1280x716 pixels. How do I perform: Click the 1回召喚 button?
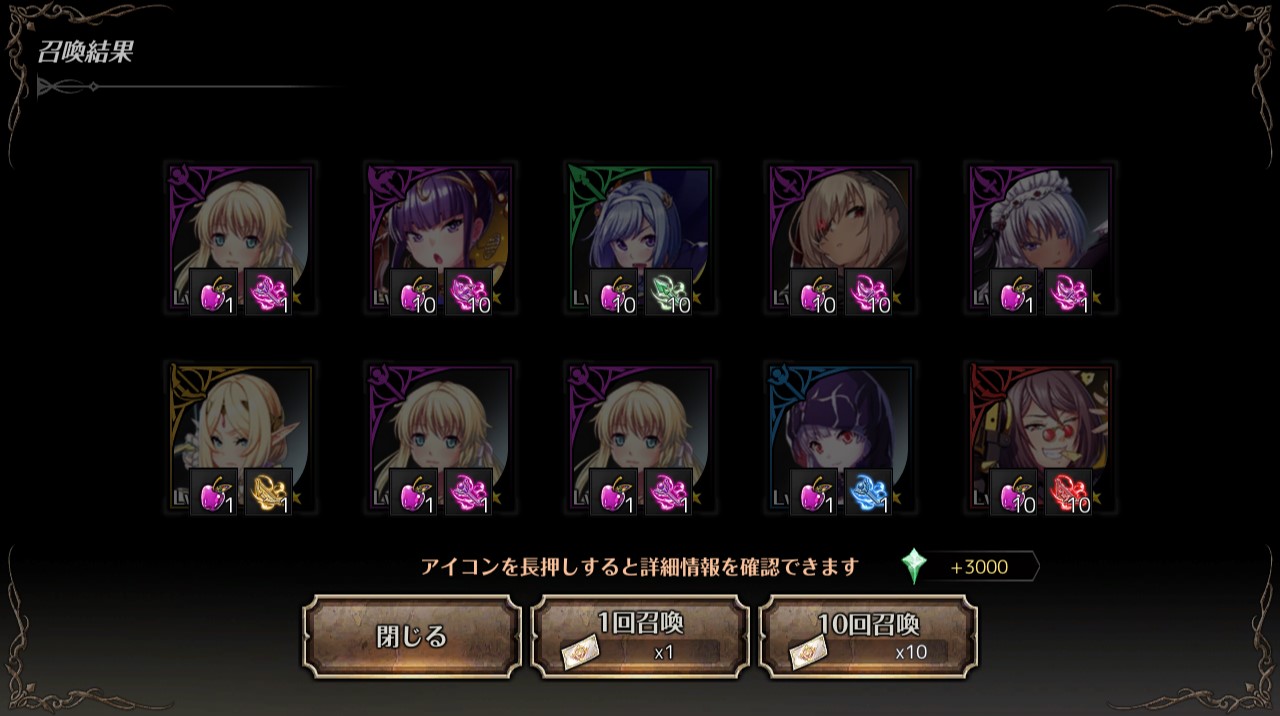(x=640, y=637)
